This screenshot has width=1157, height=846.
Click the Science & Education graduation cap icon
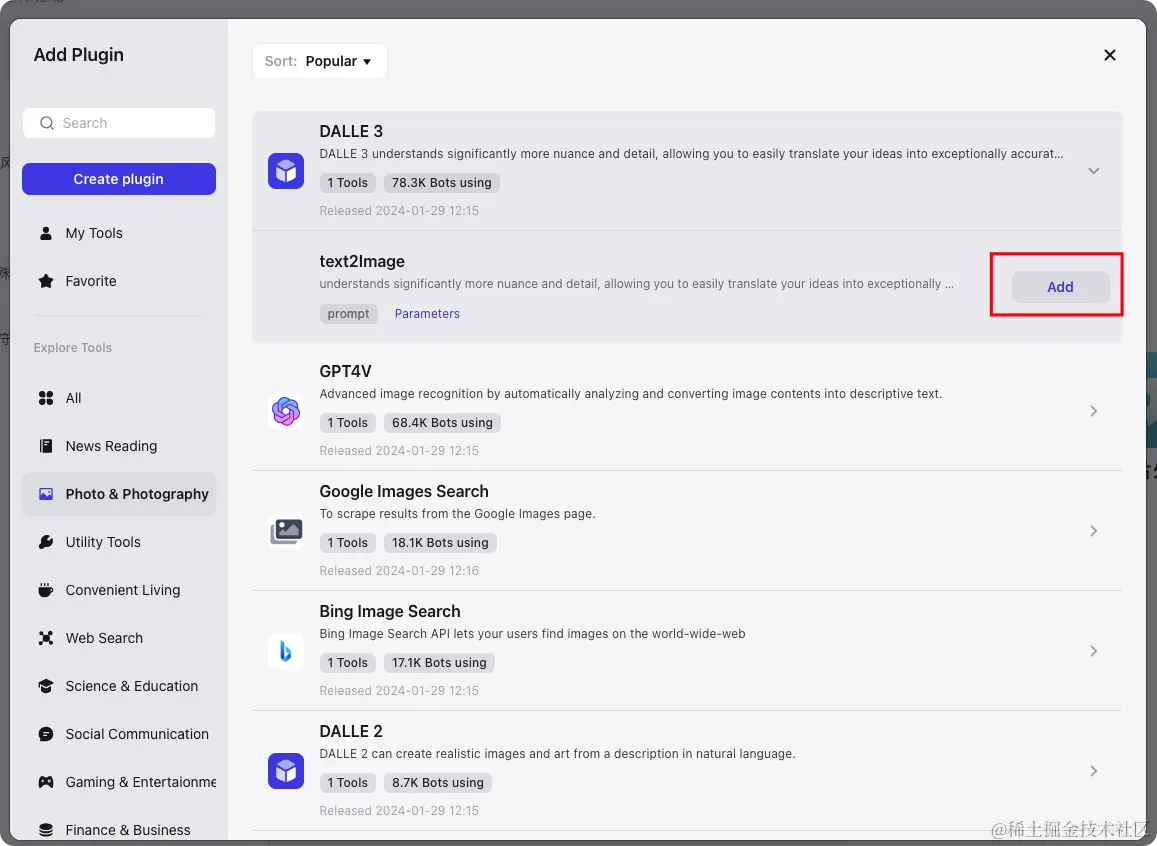tap(46, 686)
